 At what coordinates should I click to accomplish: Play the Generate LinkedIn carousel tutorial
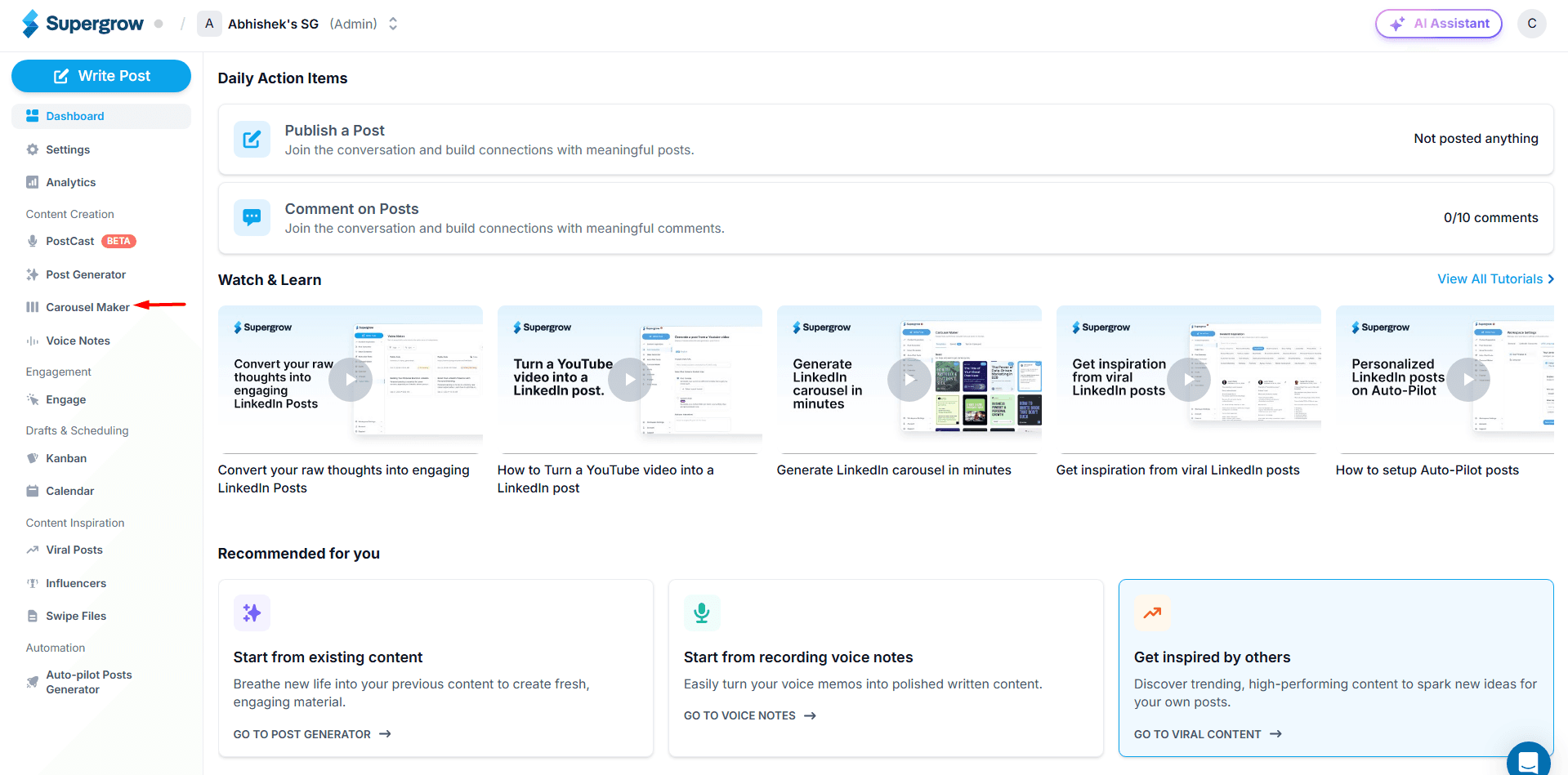909,380
